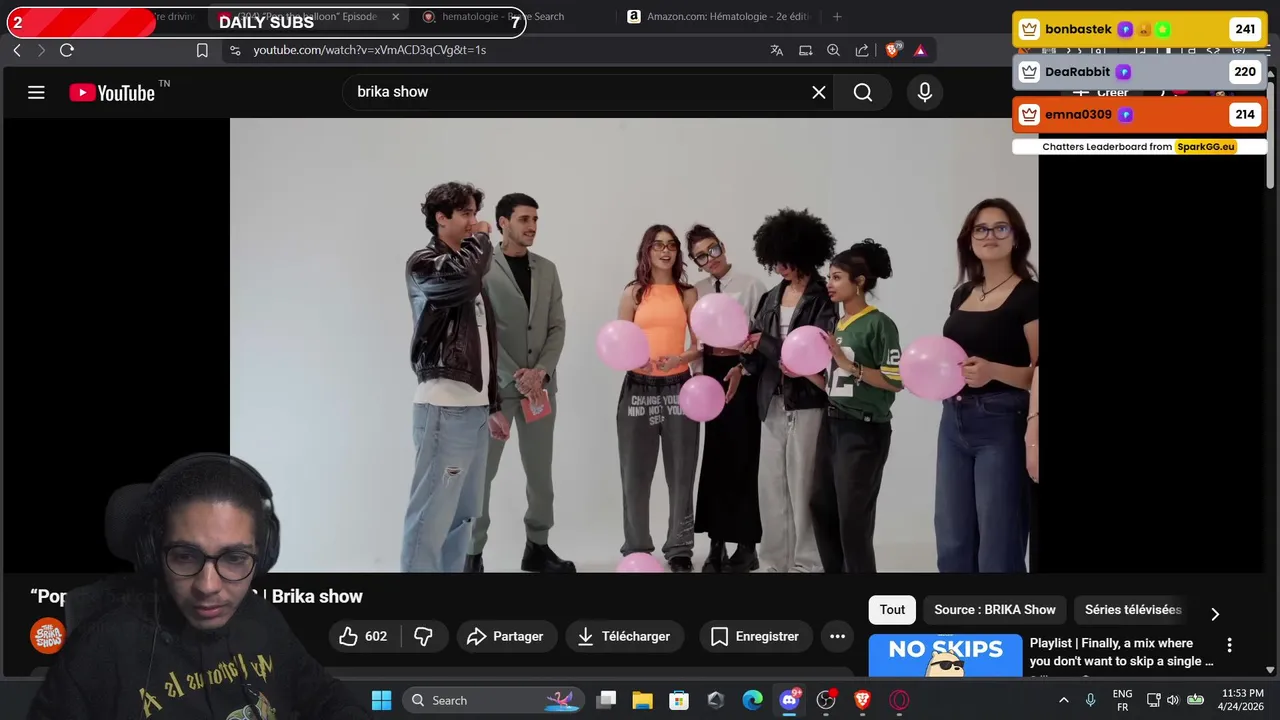Bookmark this page in the browser
Screen dimensions: 1280x720
[x=202, y=50]
